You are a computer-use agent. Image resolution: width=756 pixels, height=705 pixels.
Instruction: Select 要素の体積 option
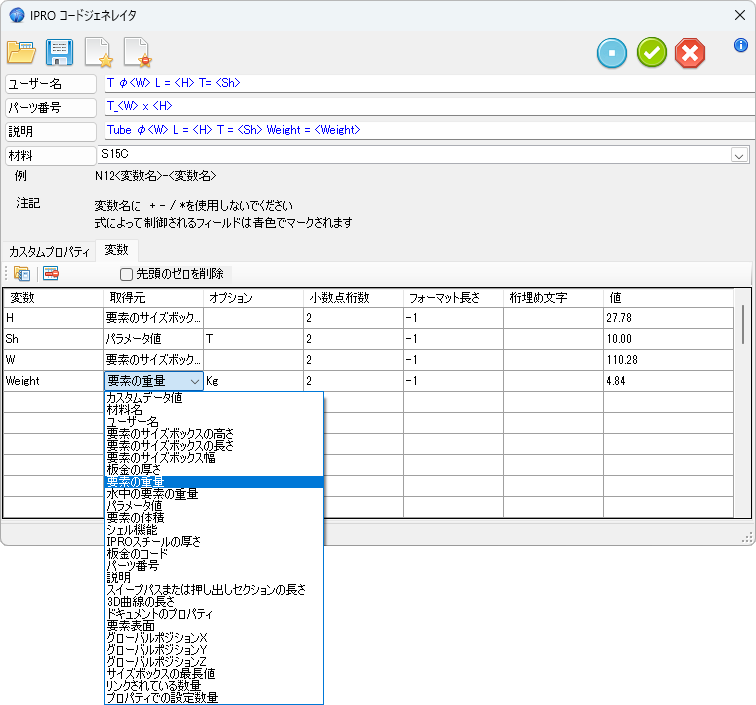(x=214, y=518)
